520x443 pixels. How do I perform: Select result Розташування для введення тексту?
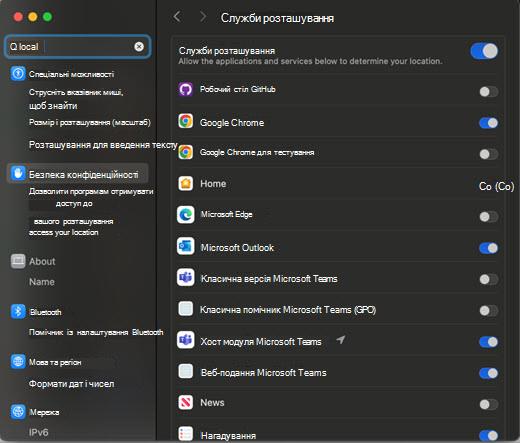(103, 145)
